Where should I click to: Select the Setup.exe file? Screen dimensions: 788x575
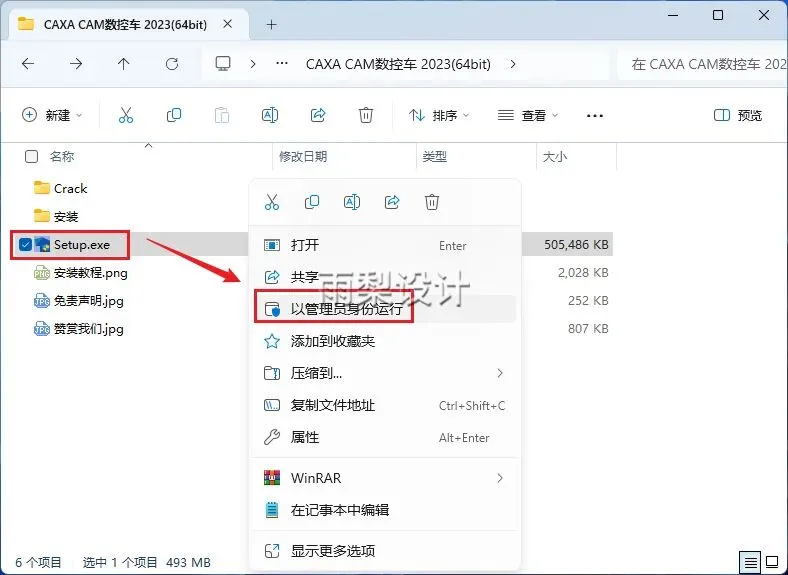(72, 245)
